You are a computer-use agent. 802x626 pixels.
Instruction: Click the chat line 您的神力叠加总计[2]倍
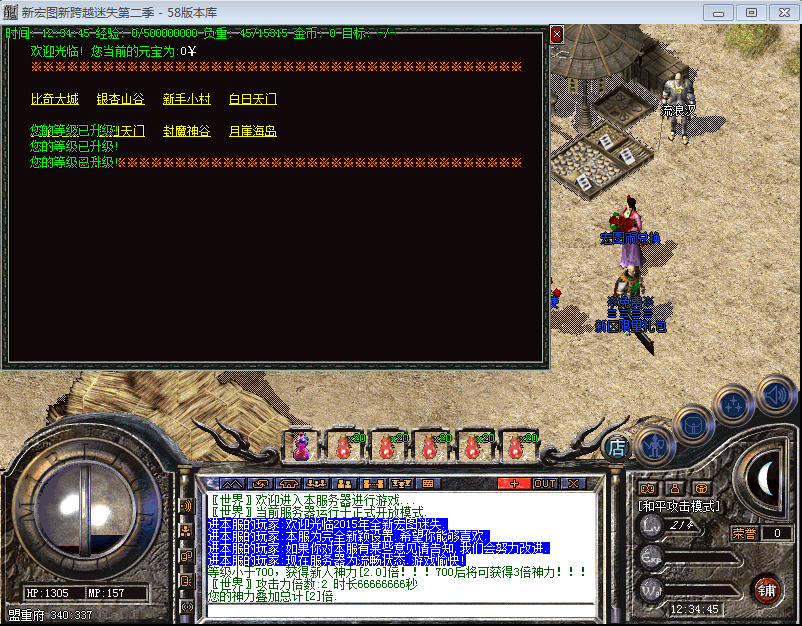click(x=273, y=596)
